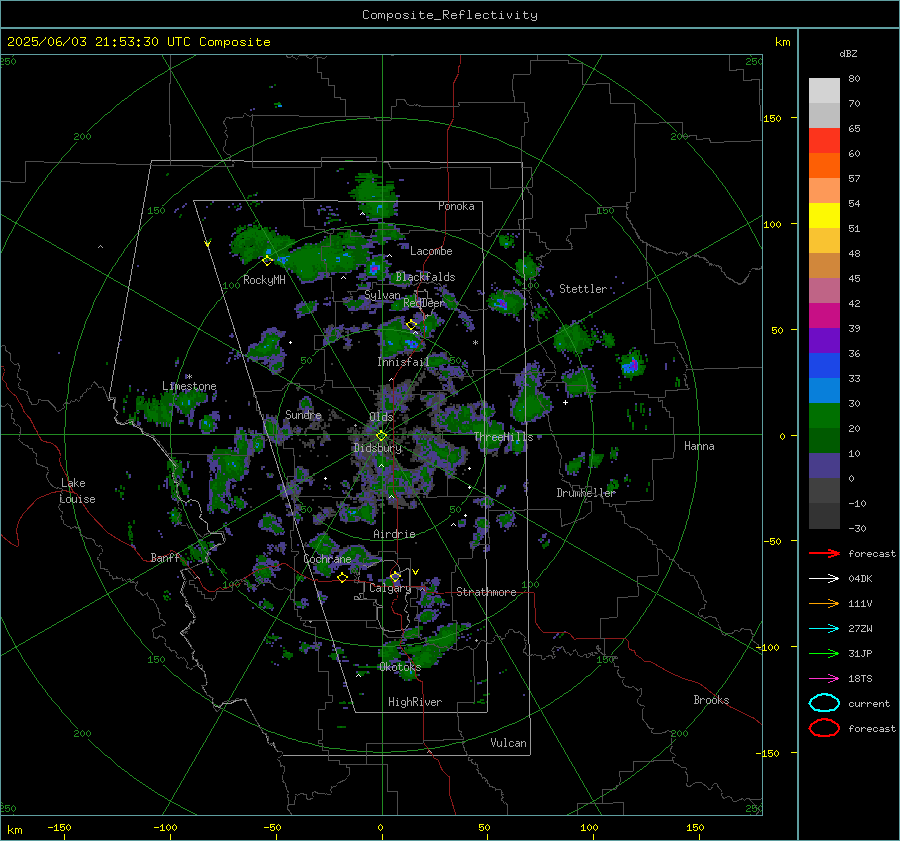The height and width of the screenshot is (841, 900).
Task: Click the storm cell east of Stettler
Action: coord(631,365)
